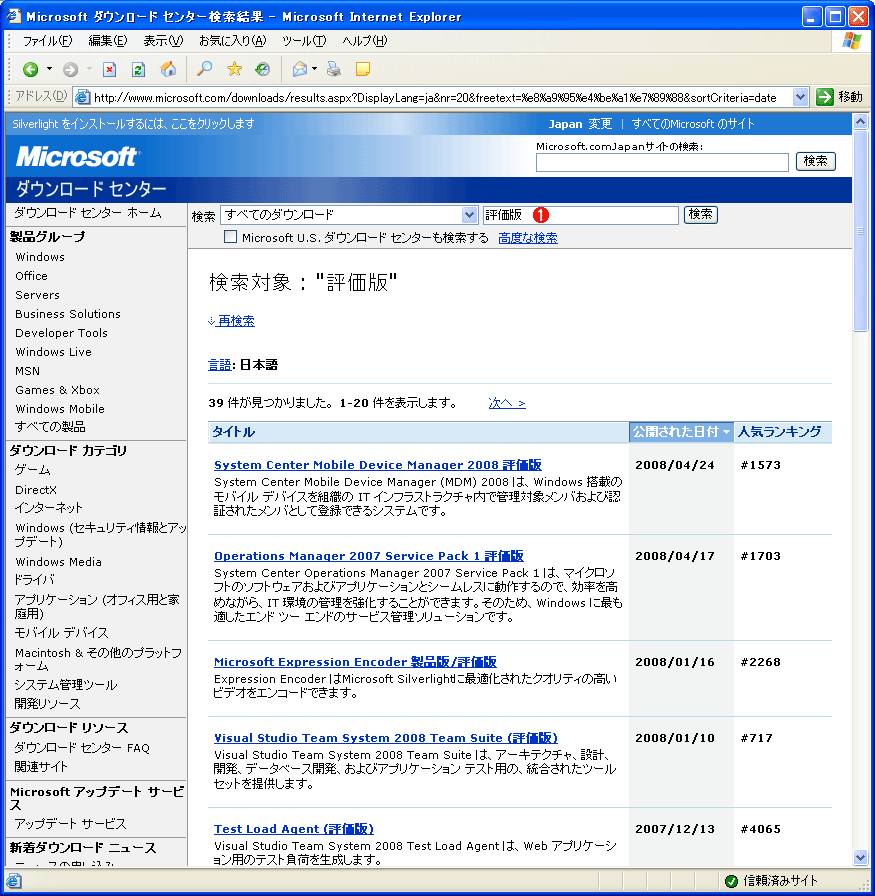Go to the Home page icon
Viewport: 875px width, 896px height.
168,69
